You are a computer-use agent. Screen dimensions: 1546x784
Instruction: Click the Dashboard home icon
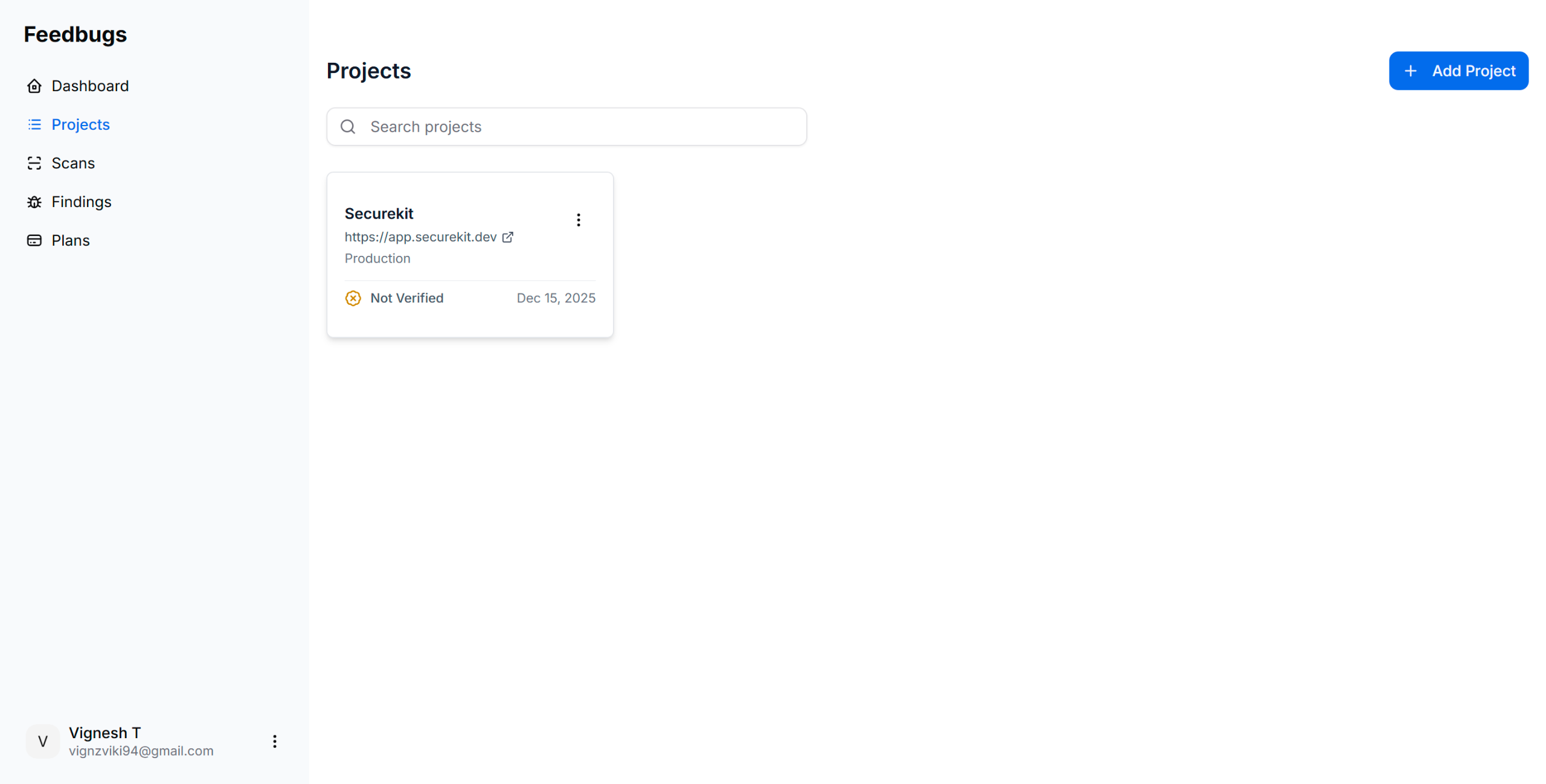34,86
